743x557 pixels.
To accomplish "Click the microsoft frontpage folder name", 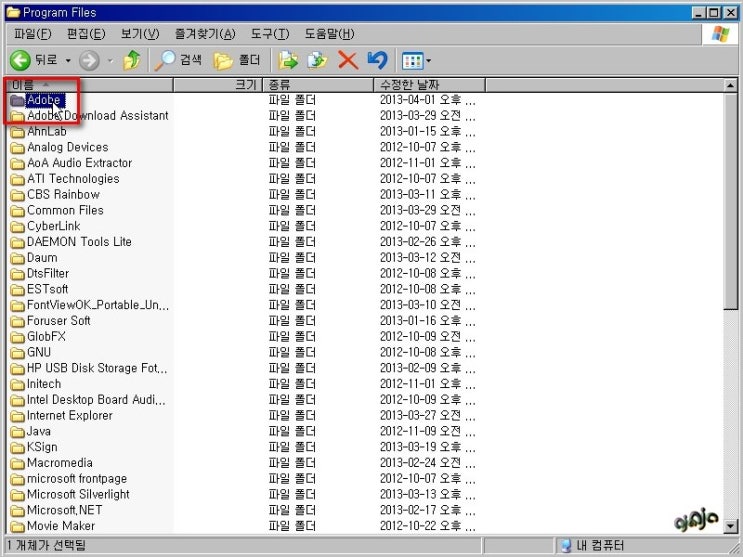I will [77, 478].
